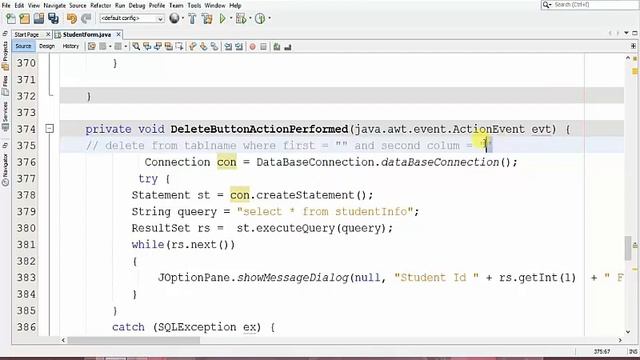This screenshot has width=640, height=360.
Task: Click the Debug Project icon
Action: coord(240,18)
